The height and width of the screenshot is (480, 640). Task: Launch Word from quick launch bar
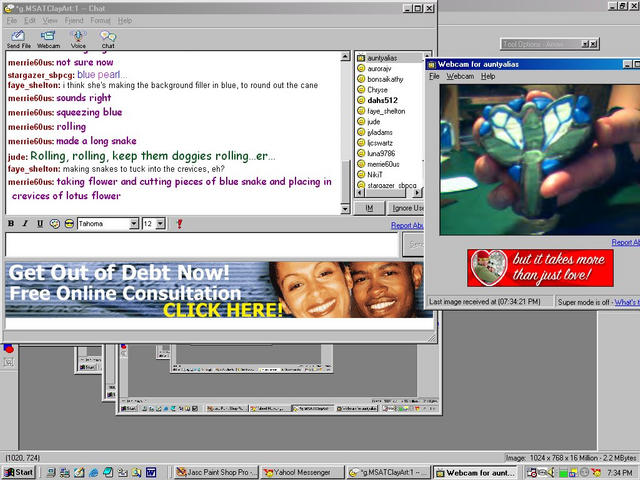pyautogui.click(x=151, y=473)
